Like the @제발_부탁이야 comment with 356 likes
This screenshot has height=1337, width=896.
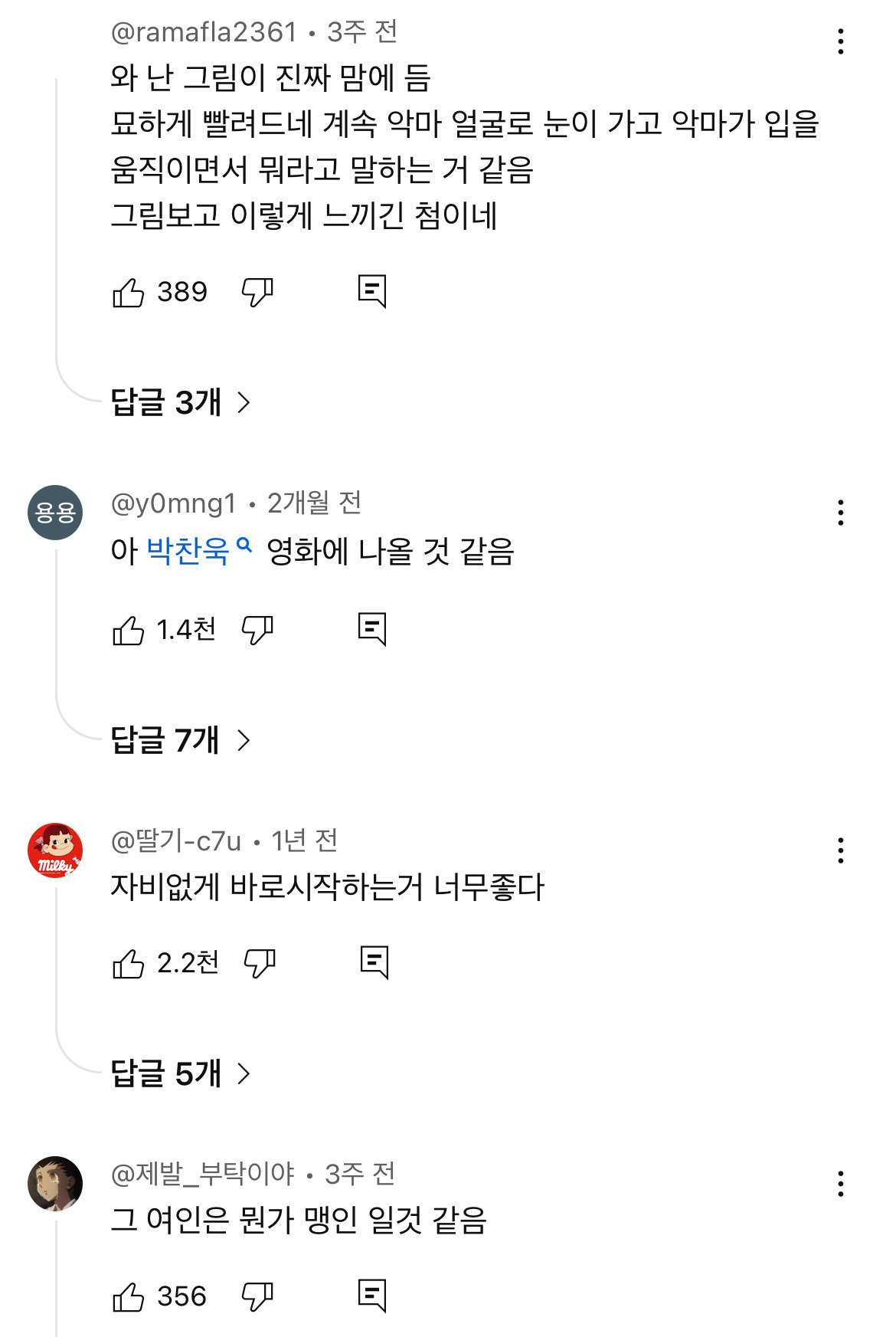point(128,1296)
